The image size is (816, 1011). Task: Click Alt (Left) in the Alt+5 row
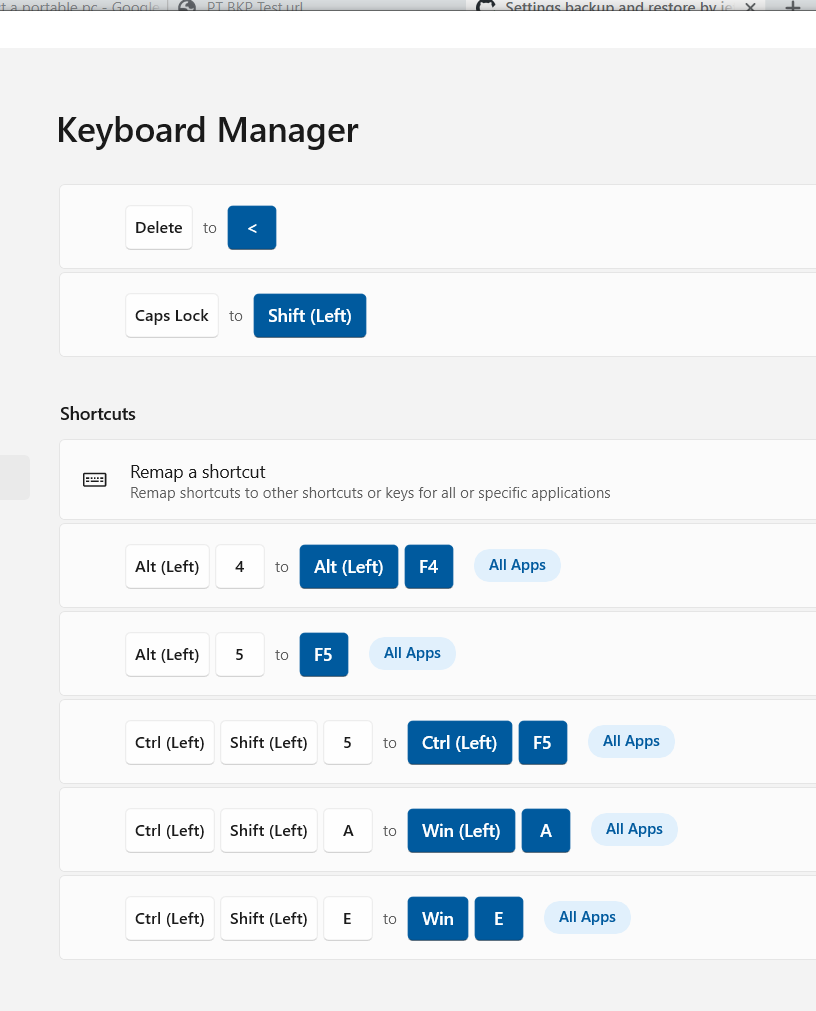point(167,654)
